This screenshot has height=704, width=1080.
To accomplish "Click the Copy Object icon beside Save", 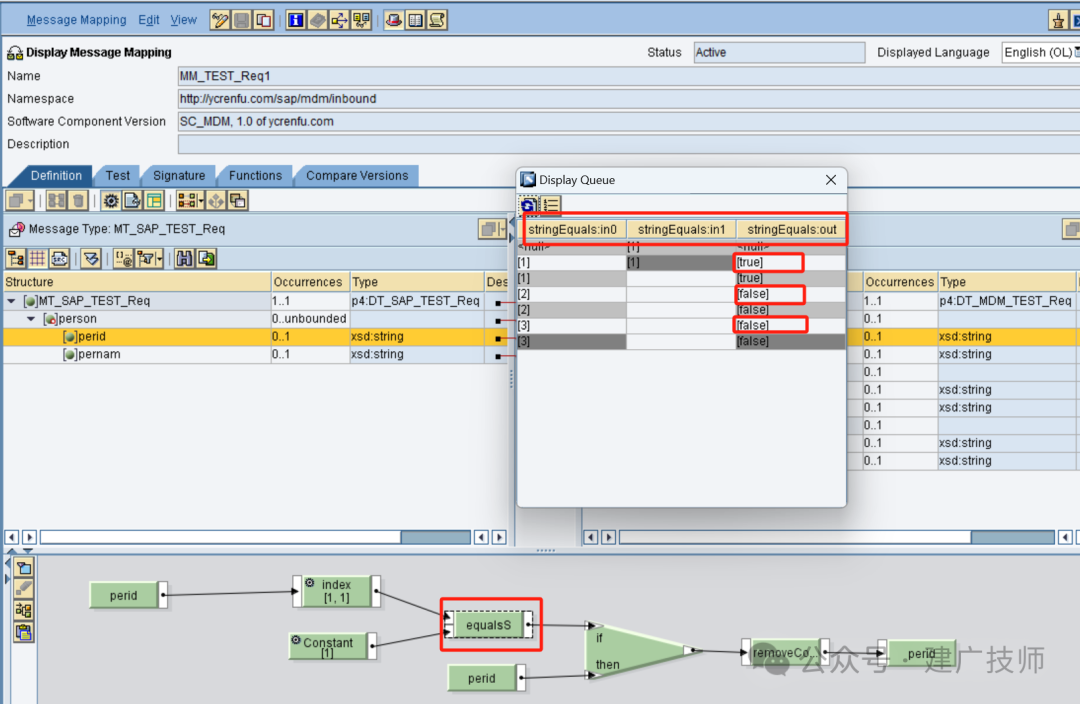I will tap(264, 20).
